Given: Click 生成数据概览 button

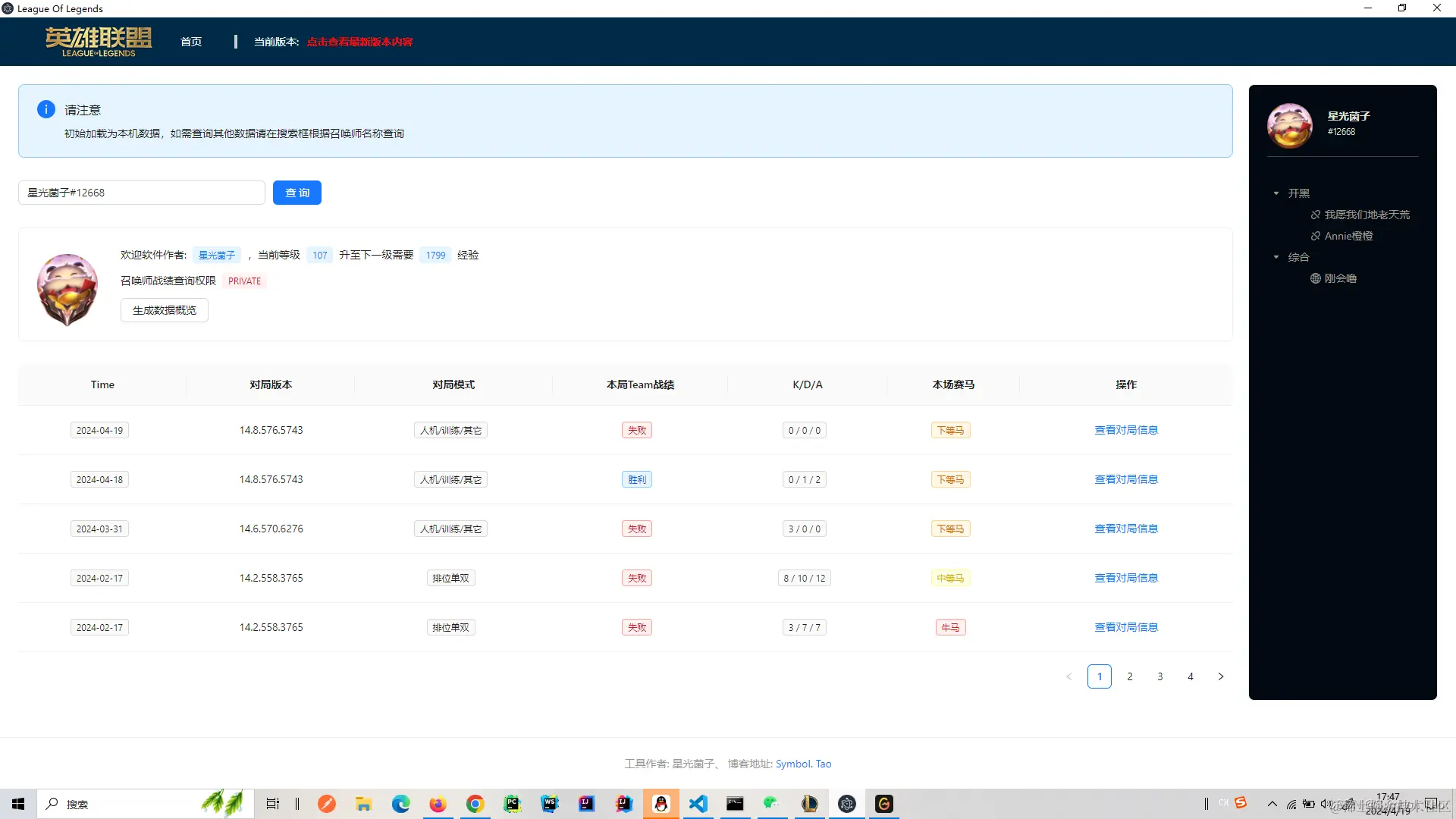Looking at the screenshot, I should [164, 310].
